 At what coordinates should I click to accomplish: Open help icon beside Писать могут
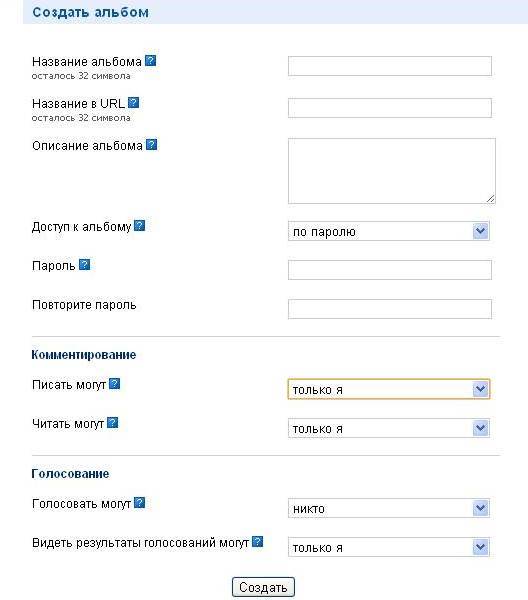pos(114,384)
